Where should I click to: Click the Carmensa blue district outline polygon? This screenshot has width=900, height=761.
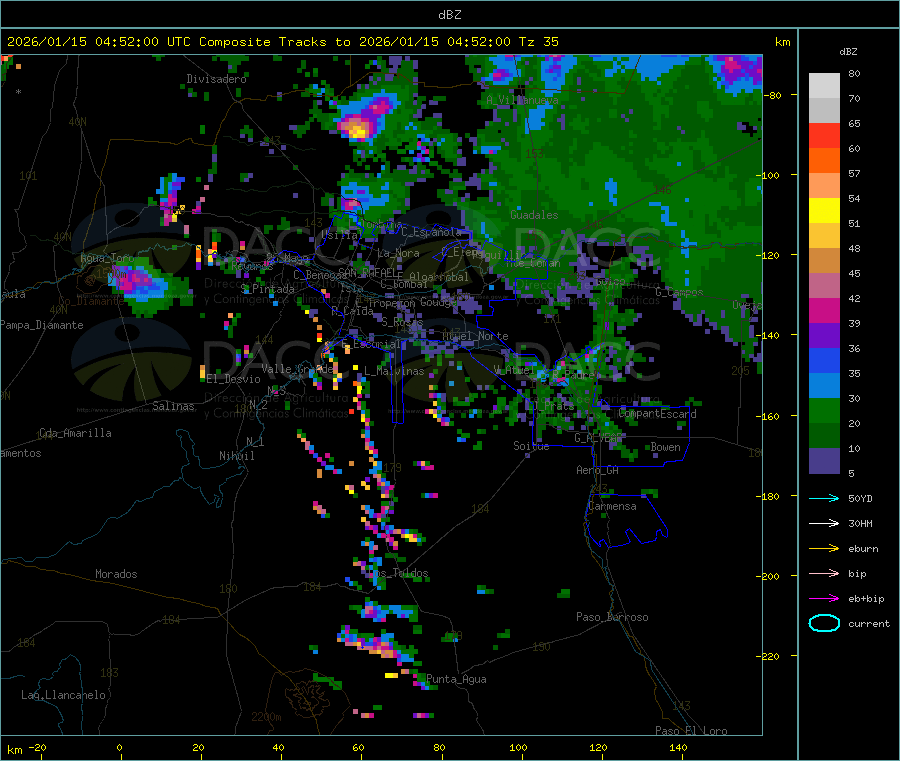[x=626, y=520]
